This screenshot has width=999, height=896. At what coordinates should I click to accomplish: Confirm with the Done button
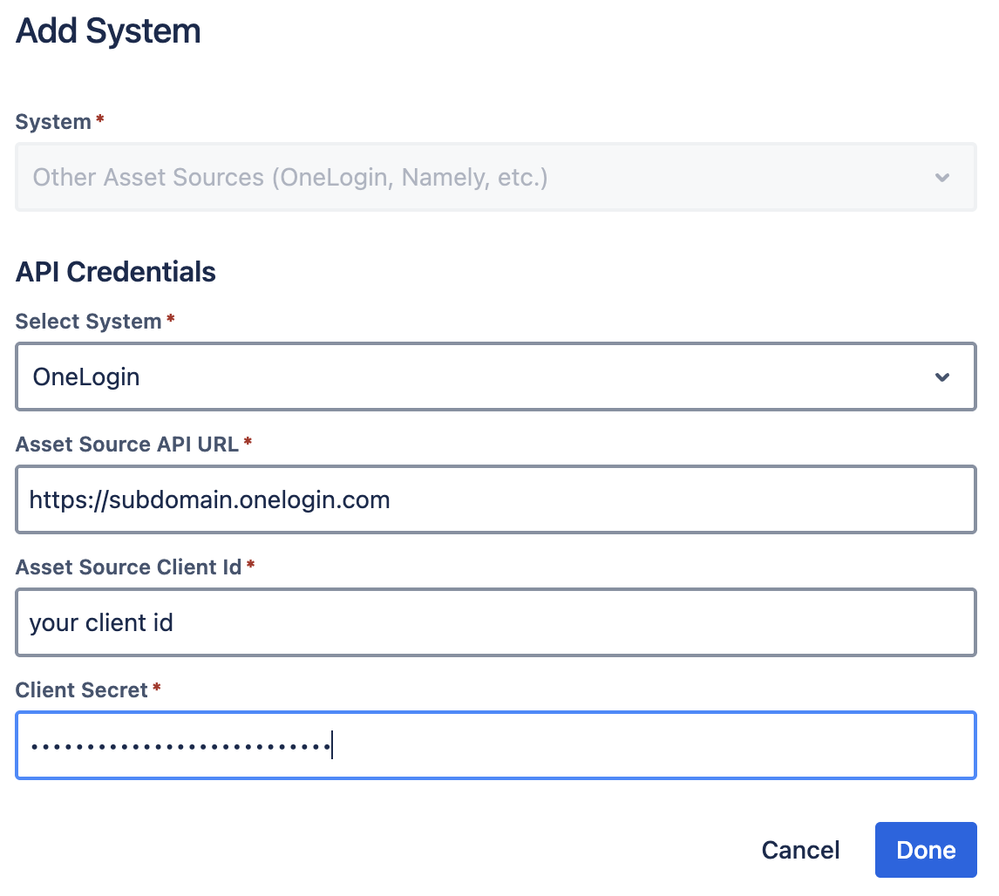point(926,850)
